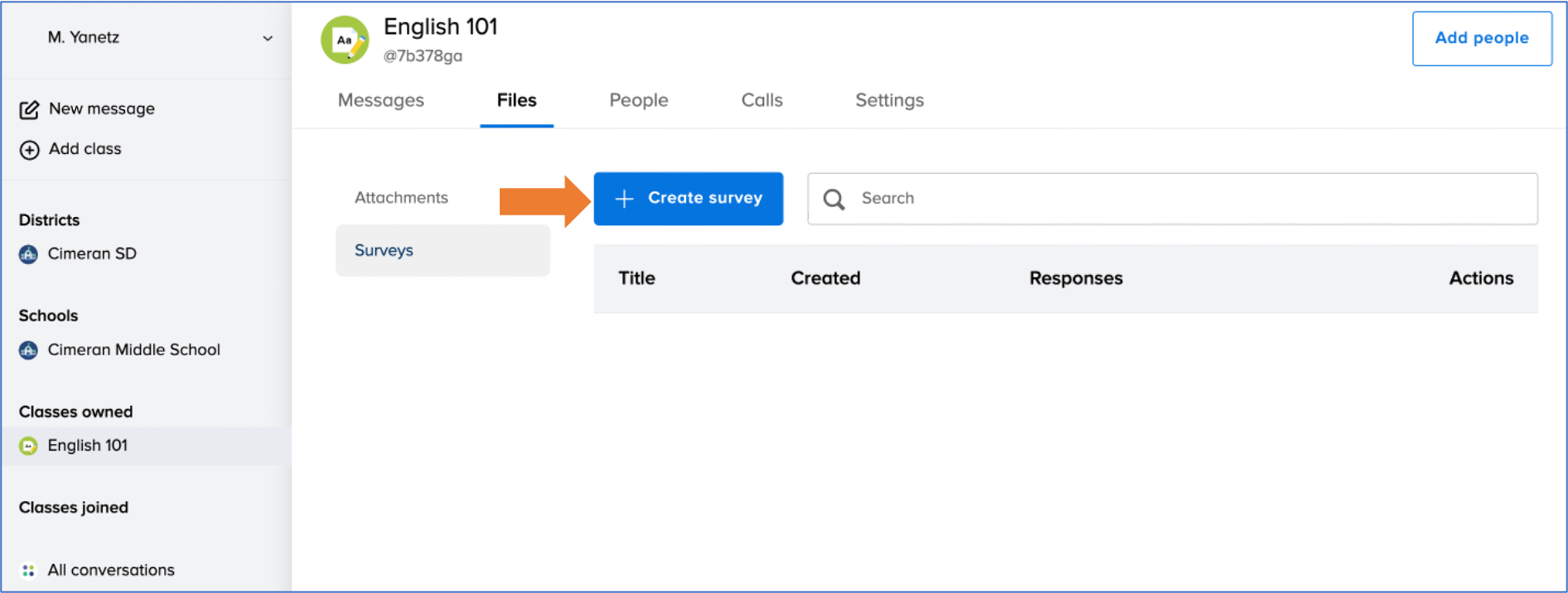This screenshot has height=593, width=1568.
Task: Switch to the Messages tab
Action: pyautogui.click(x=380, y=100)
